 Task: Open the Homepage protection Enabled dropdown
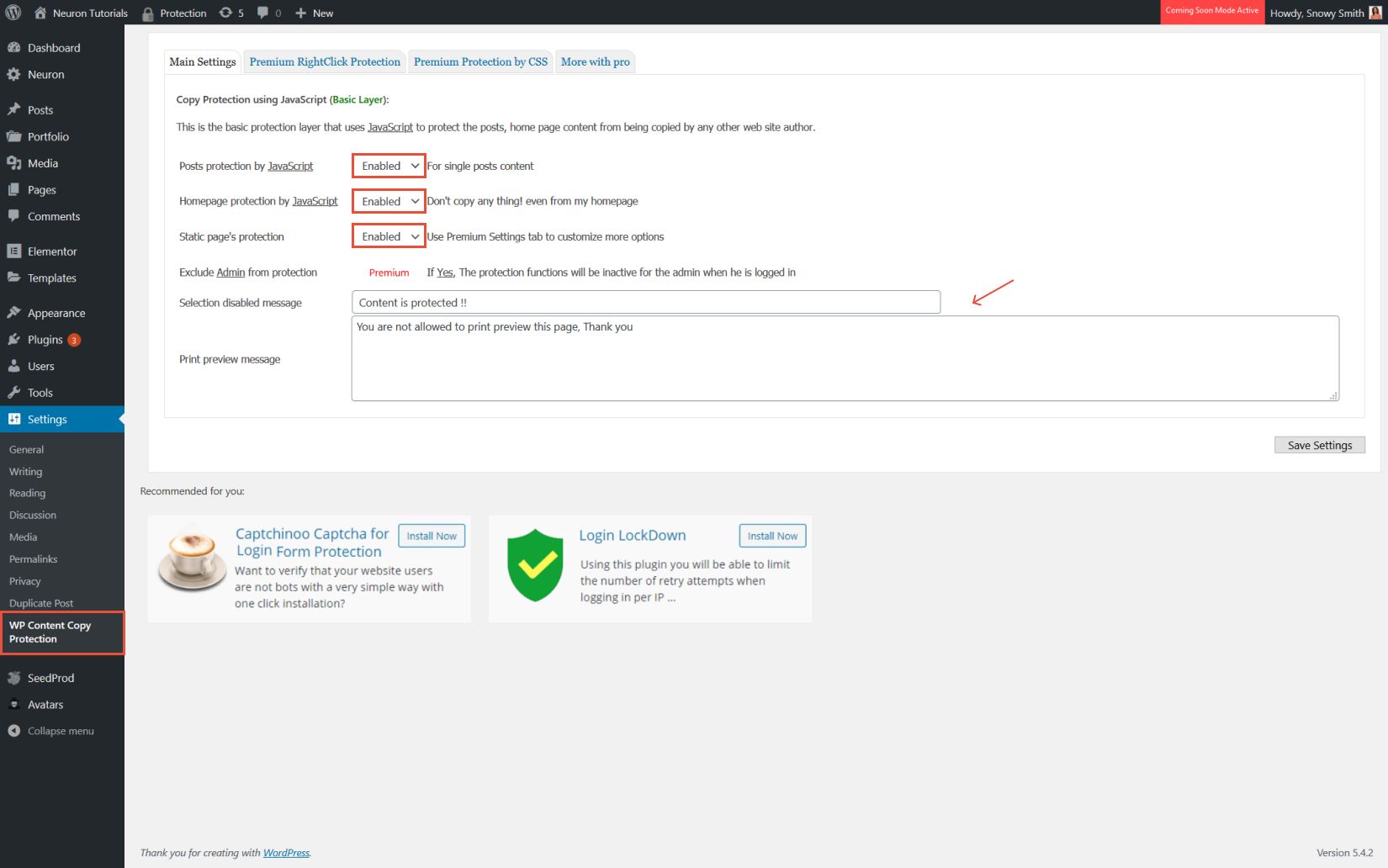pos(387,201)
